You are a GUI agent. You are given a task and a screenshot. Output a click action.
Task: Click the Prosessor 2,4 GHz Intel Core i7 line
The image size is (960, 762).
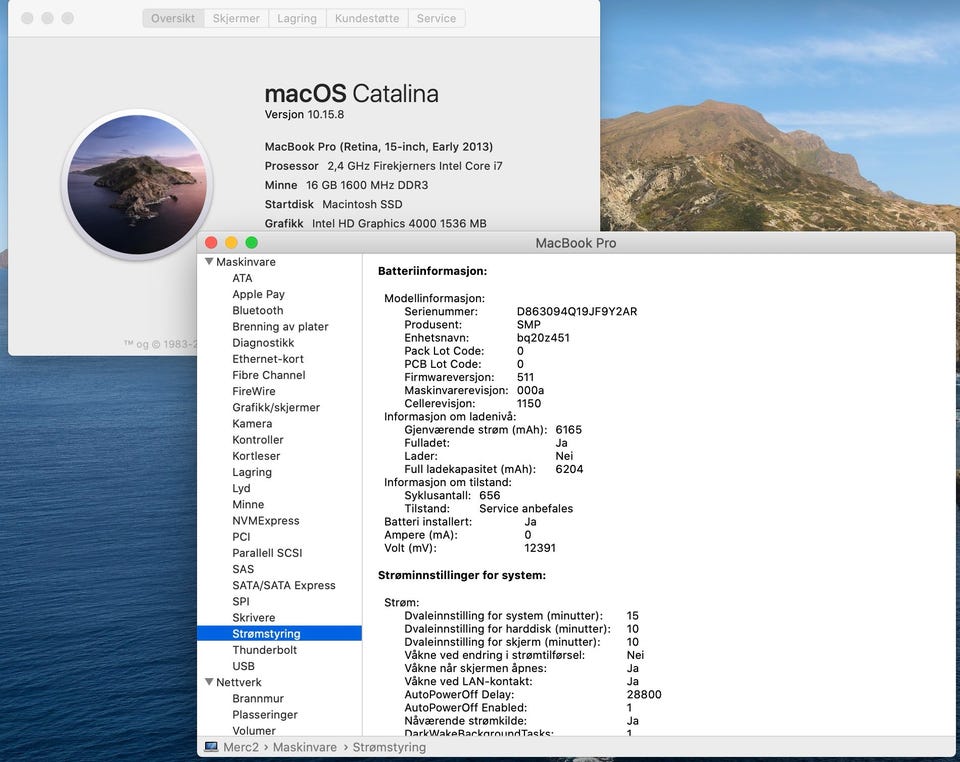point(384,166)
